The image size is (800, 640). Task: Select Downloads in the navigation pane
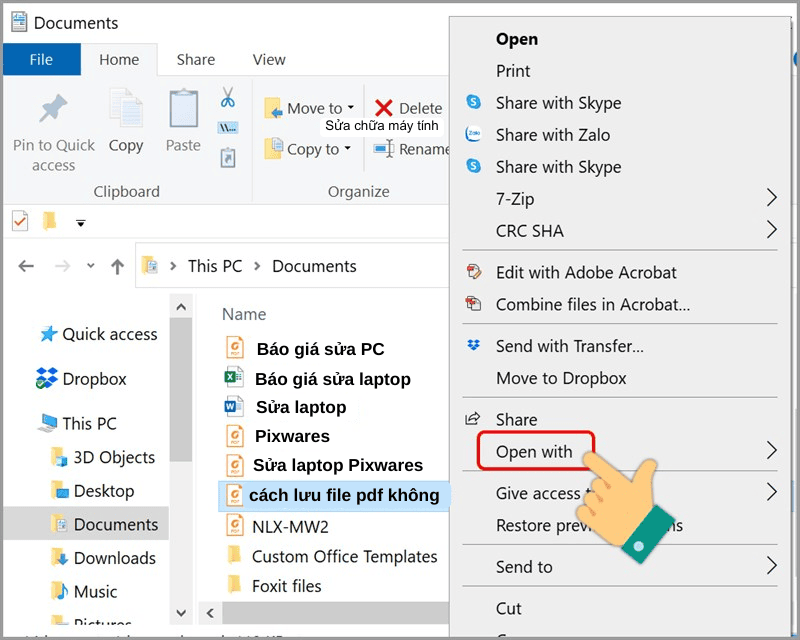(x=114, y=558)
